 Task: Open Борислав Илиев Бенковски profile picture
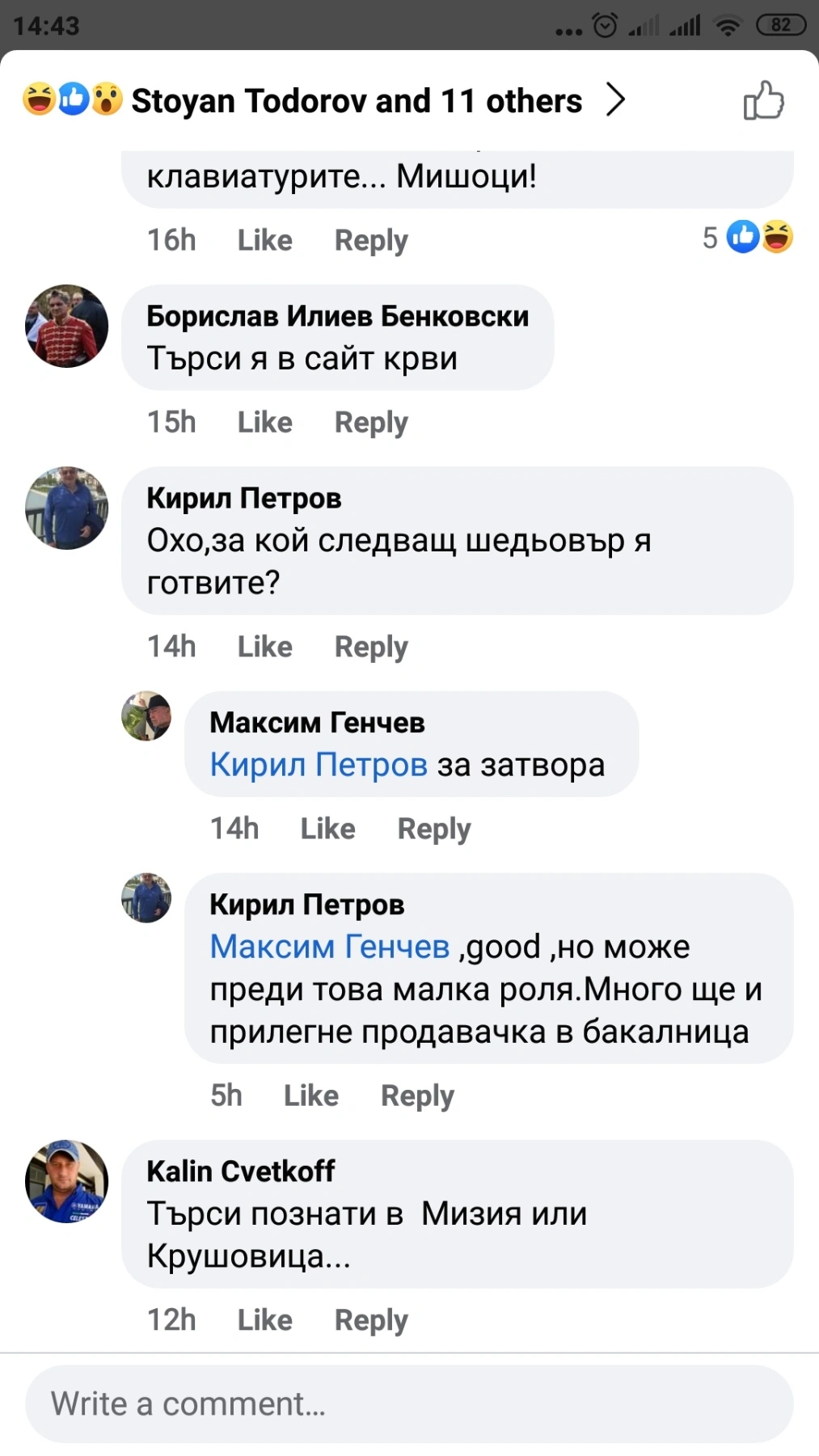pos(67,326)
